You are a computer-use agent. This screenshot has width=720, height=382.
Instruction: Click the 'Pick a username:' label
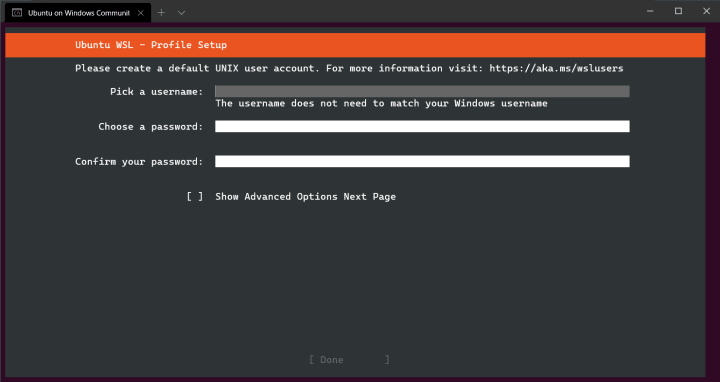point(157,92)
